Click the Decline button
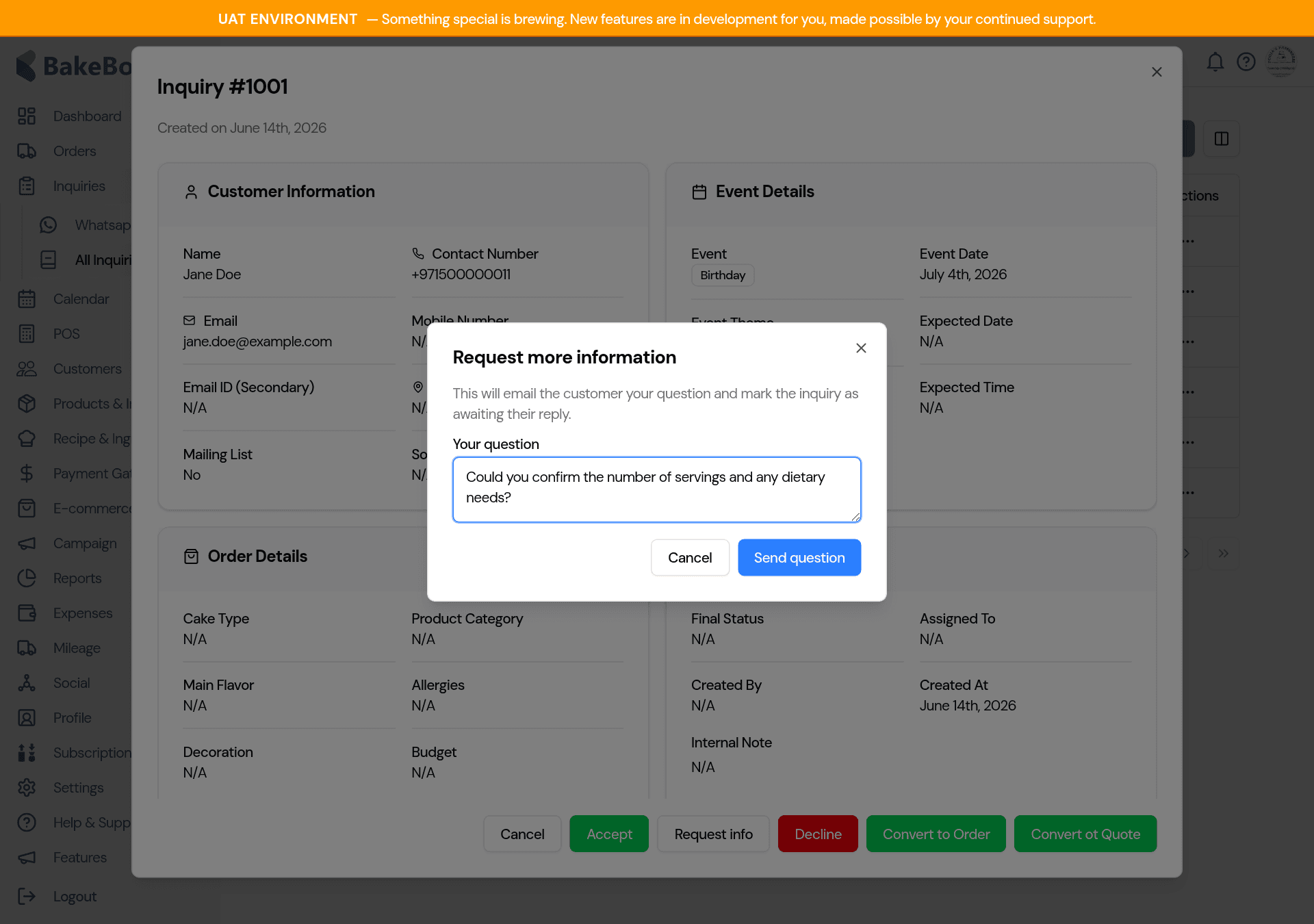The height and width of the screenshot is (924, 1314). coord(818,834)
